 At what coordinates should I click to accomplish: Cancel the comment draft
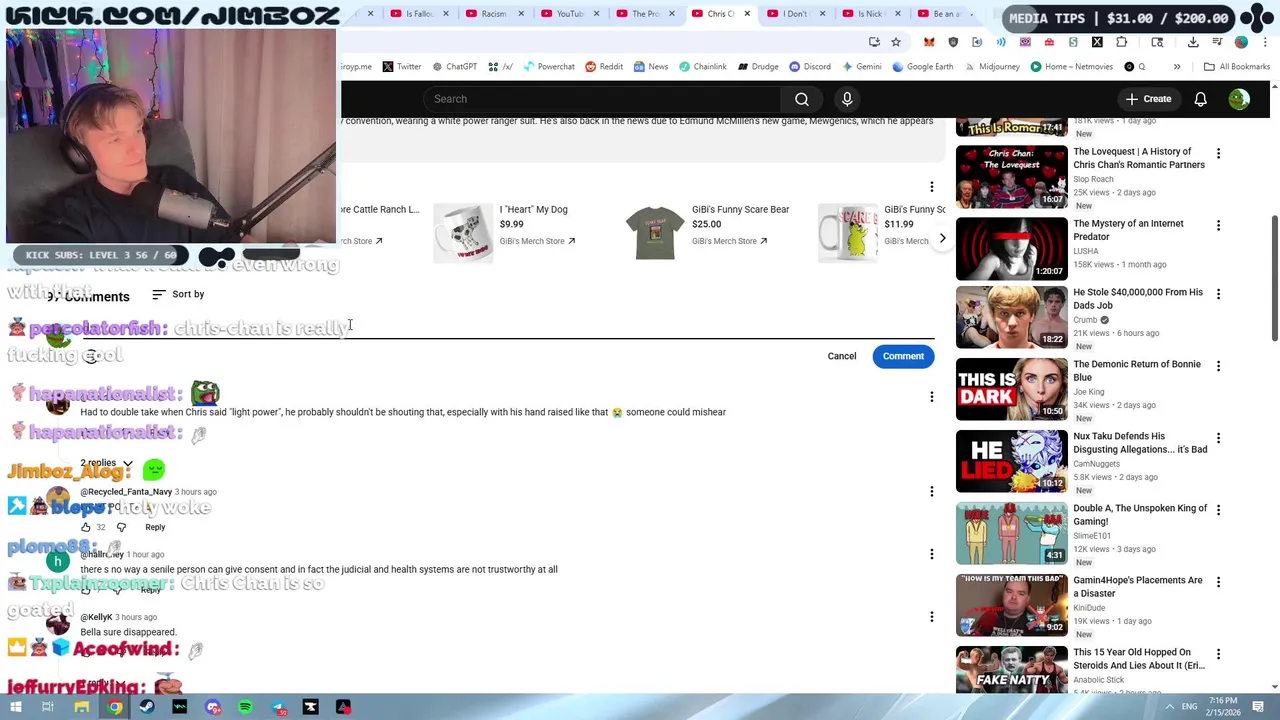(x=842, y=356)
